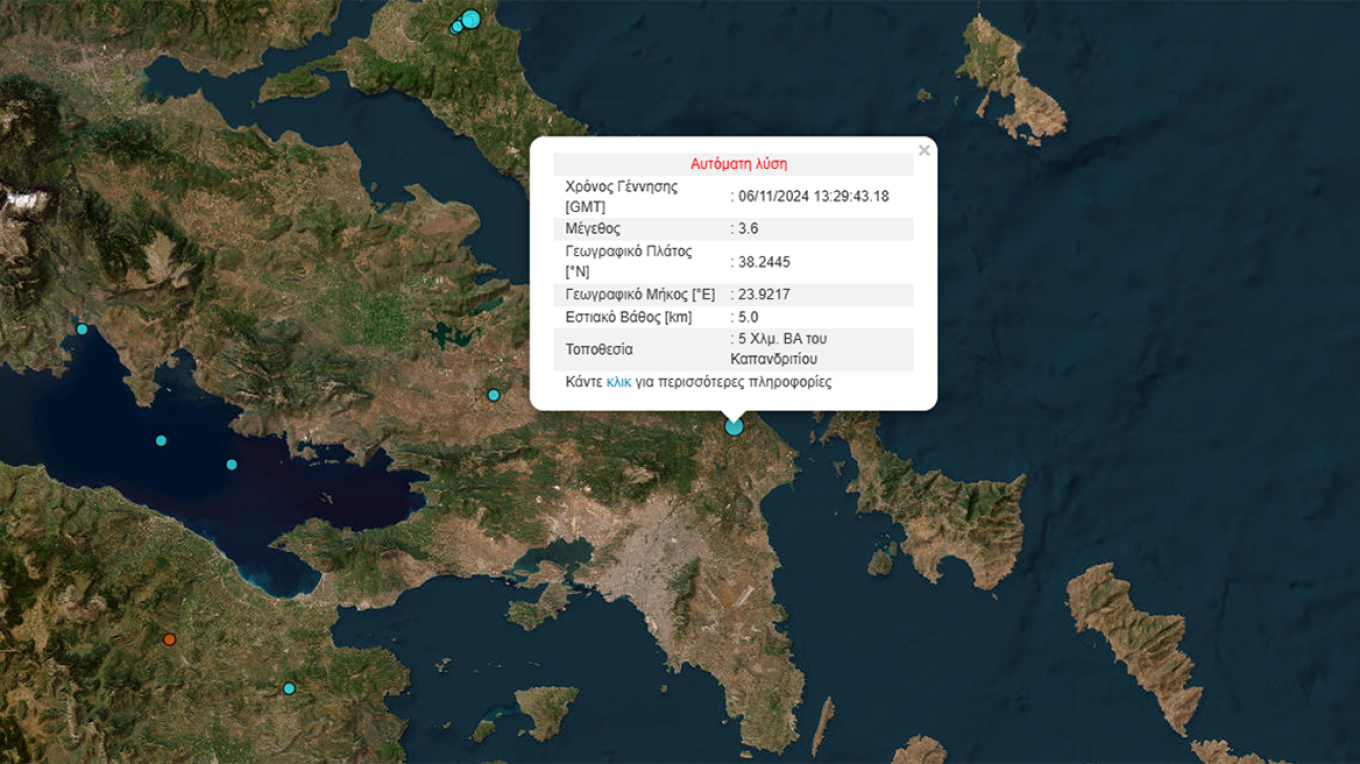Dismiss the earthquake info popup
The image size is (1360, 764).
923,150
